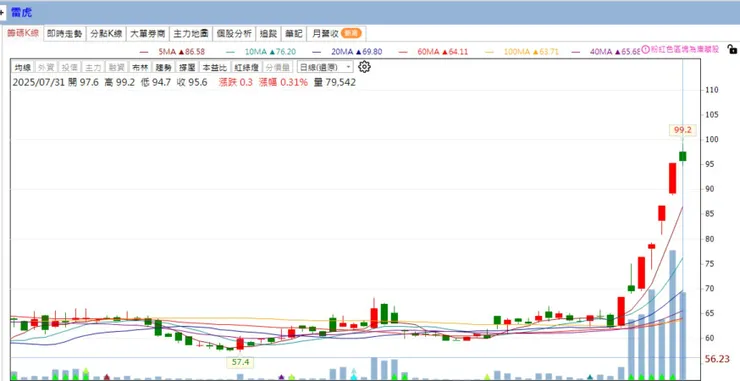Click the 99.2 high price label
The image size is (740, 381).
click(x=682, y=130)
